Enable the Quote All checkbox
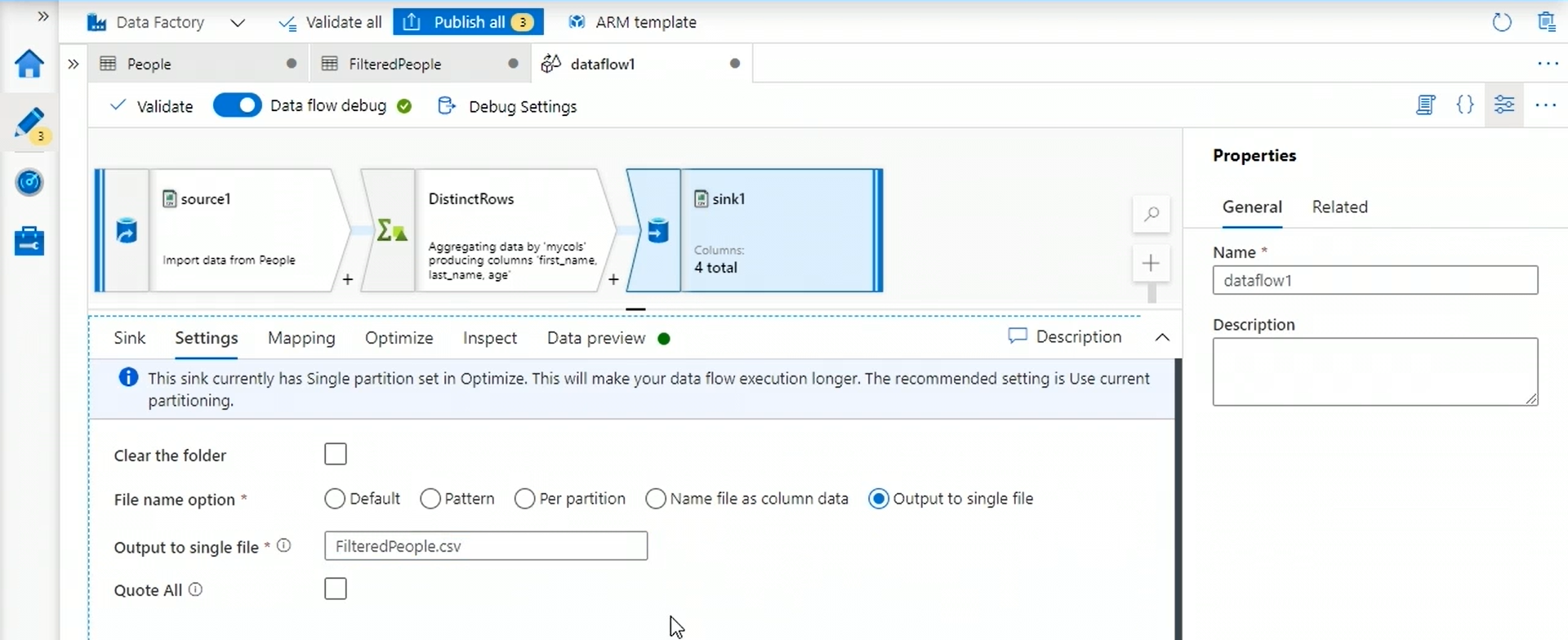The width and height of the screenshot is (1568, 640). tap(336, 589)
